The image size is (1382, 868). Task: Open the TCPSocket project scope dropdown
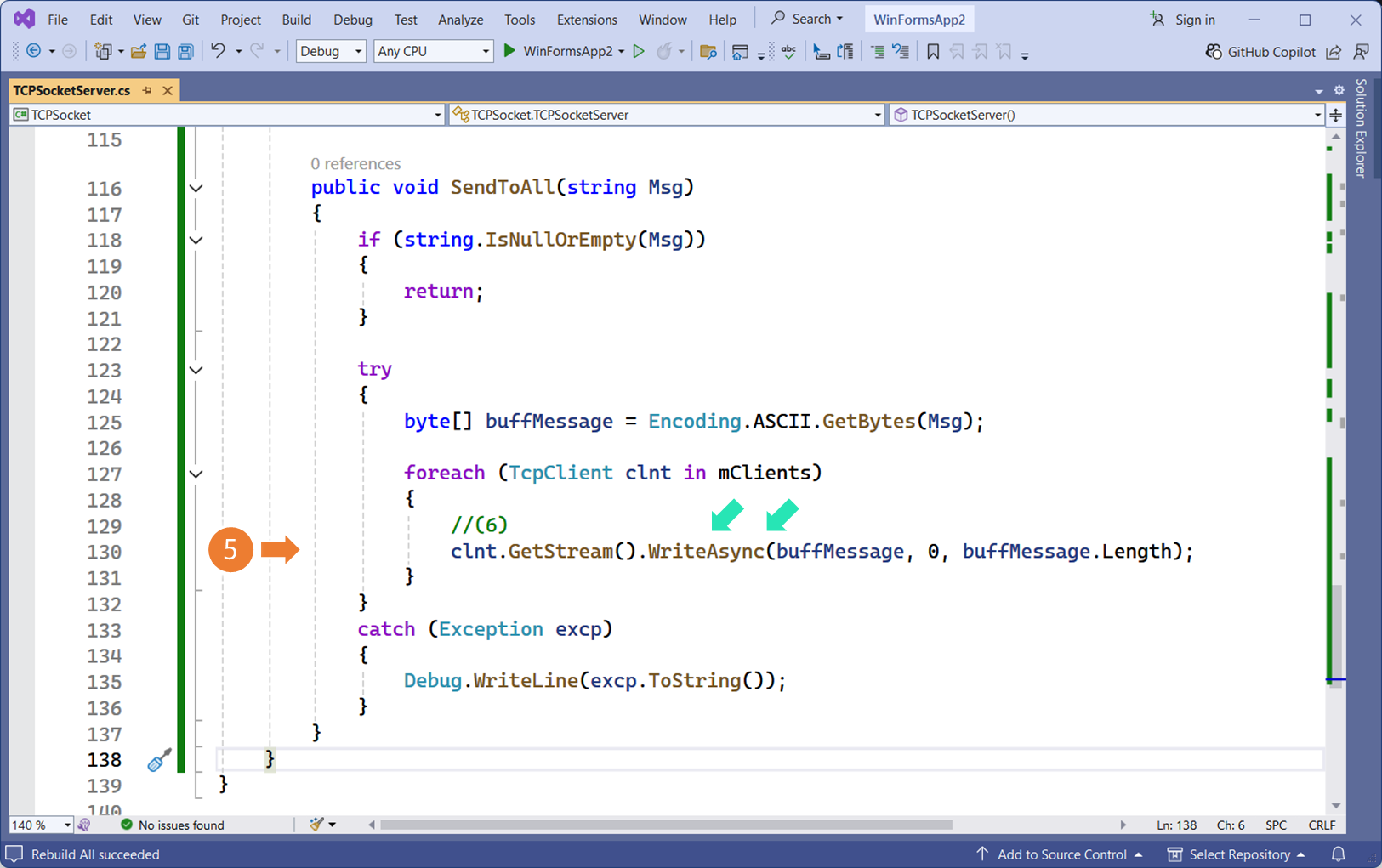click(x=227, y=115)
